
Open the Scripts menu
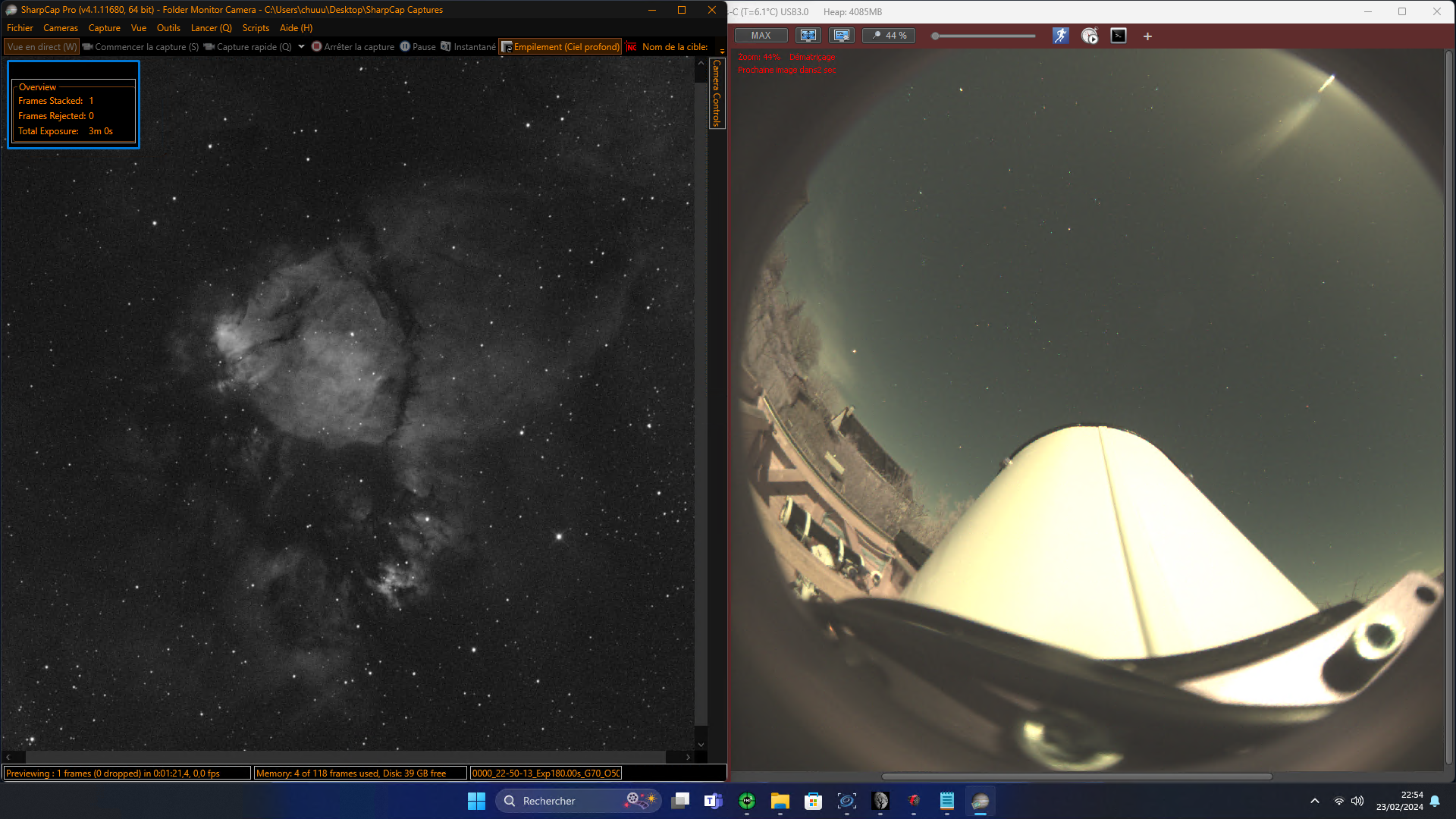click(x=256, y=28)
